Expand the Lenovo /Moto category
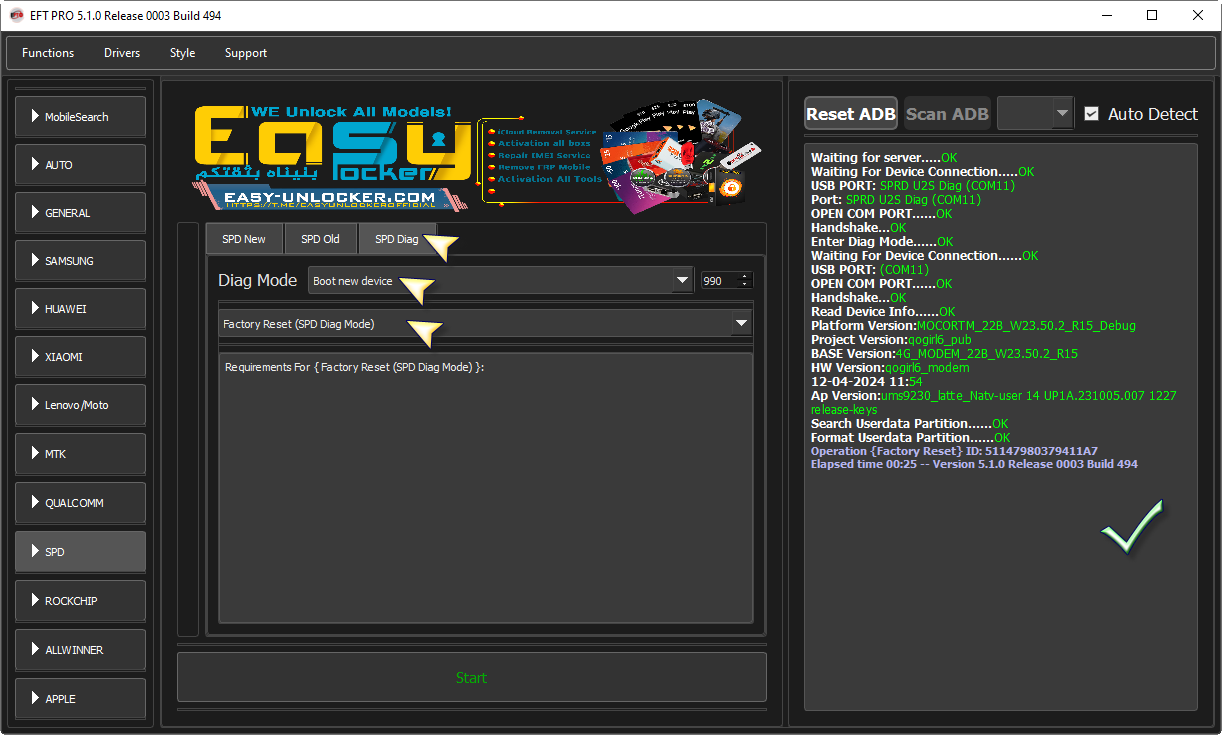 [x=80, y=405]
